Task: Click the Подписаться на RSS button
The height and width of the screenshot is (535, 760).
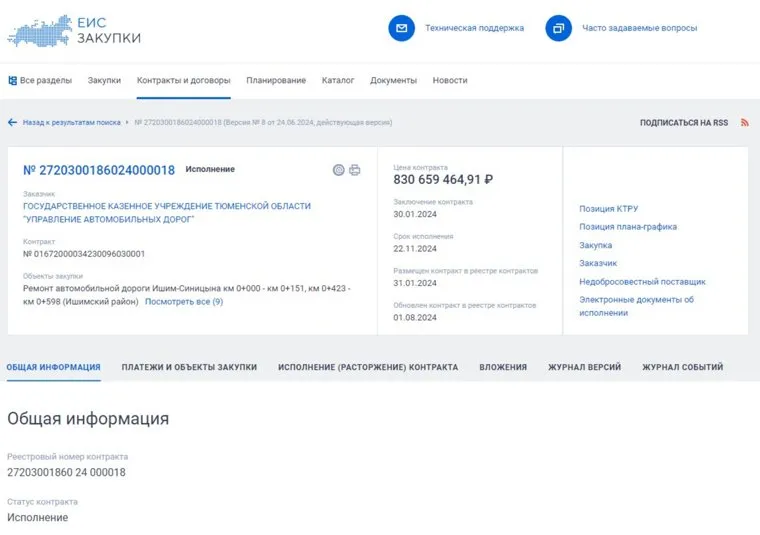Action: (x=684, y=123)
